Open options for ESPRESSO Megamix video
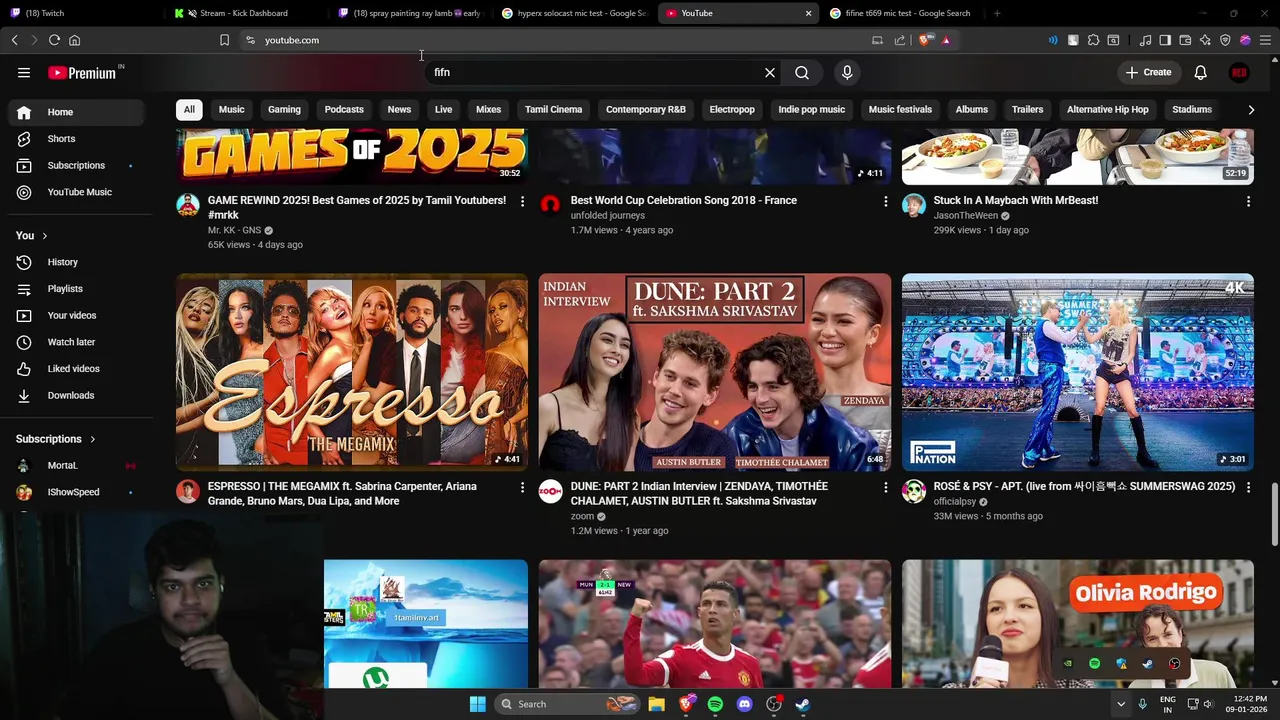 point(522,487)
